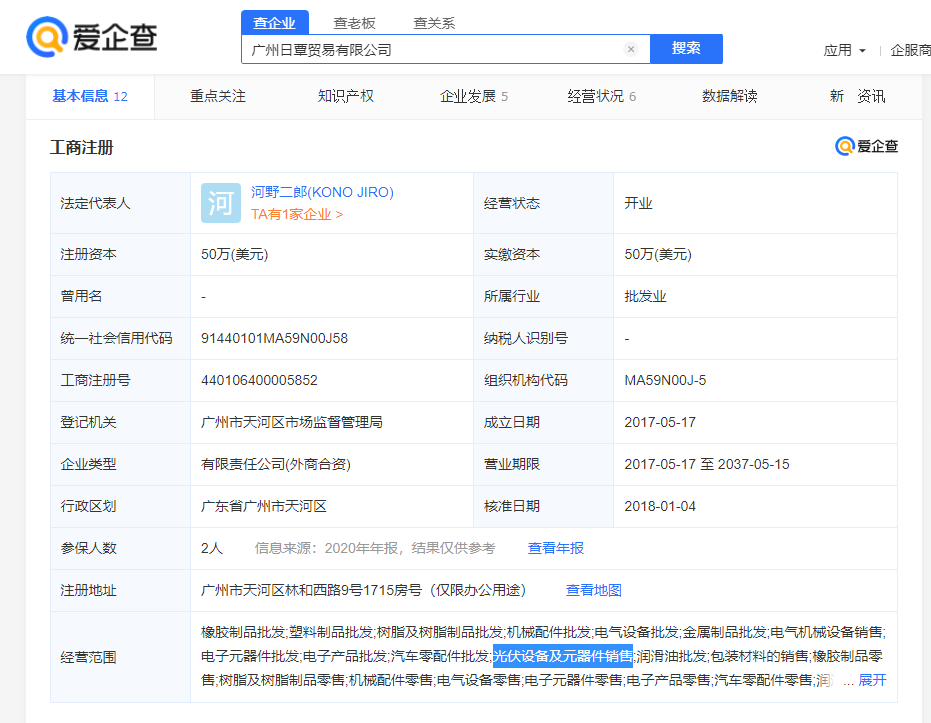Viewport: 931px width, 723px height.
Task: Switch to the 查老板 search tab
Action: [x=354, y=23]
